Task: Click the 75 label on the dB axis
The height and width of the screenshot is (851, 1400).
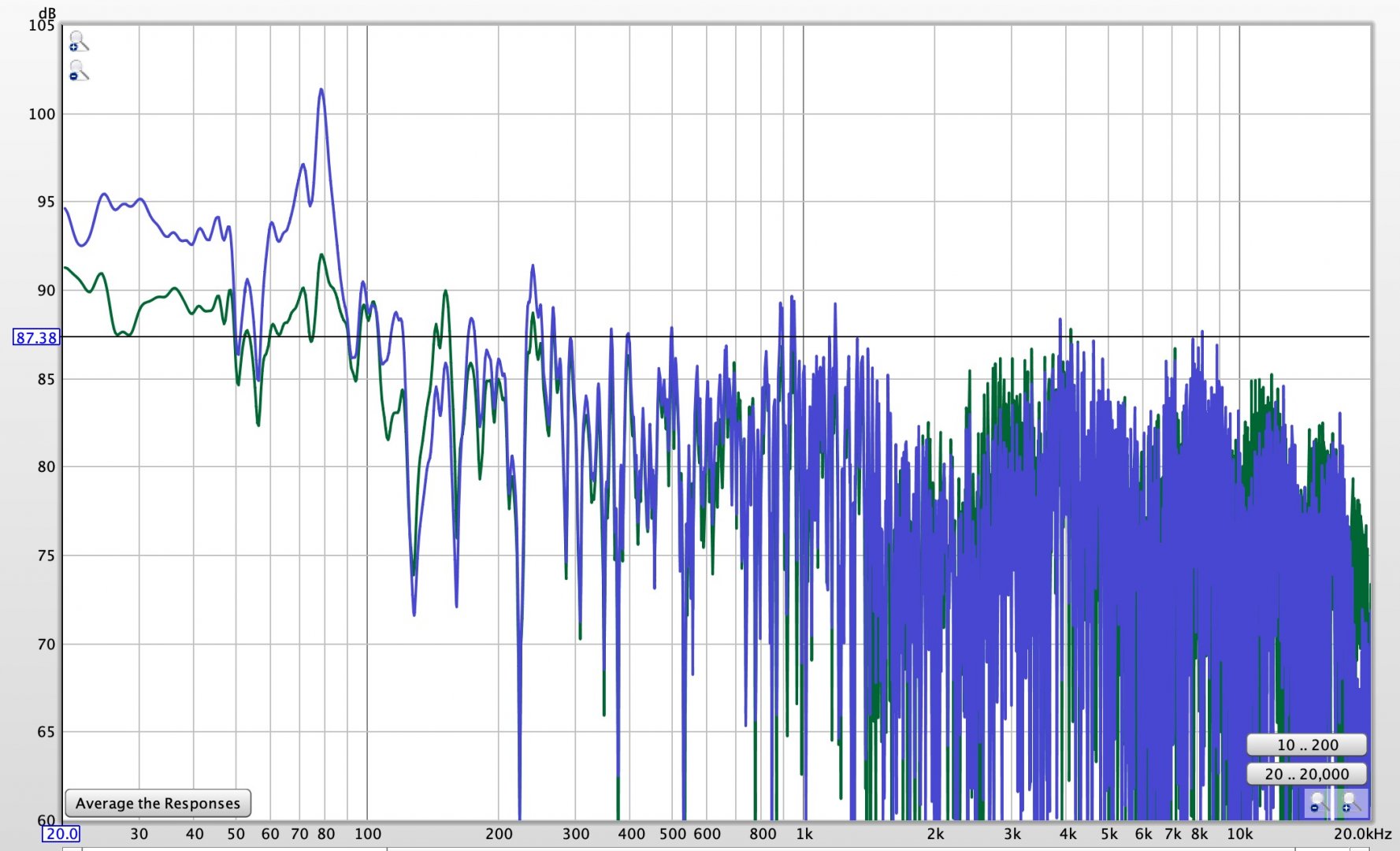Action: point(46,556)
